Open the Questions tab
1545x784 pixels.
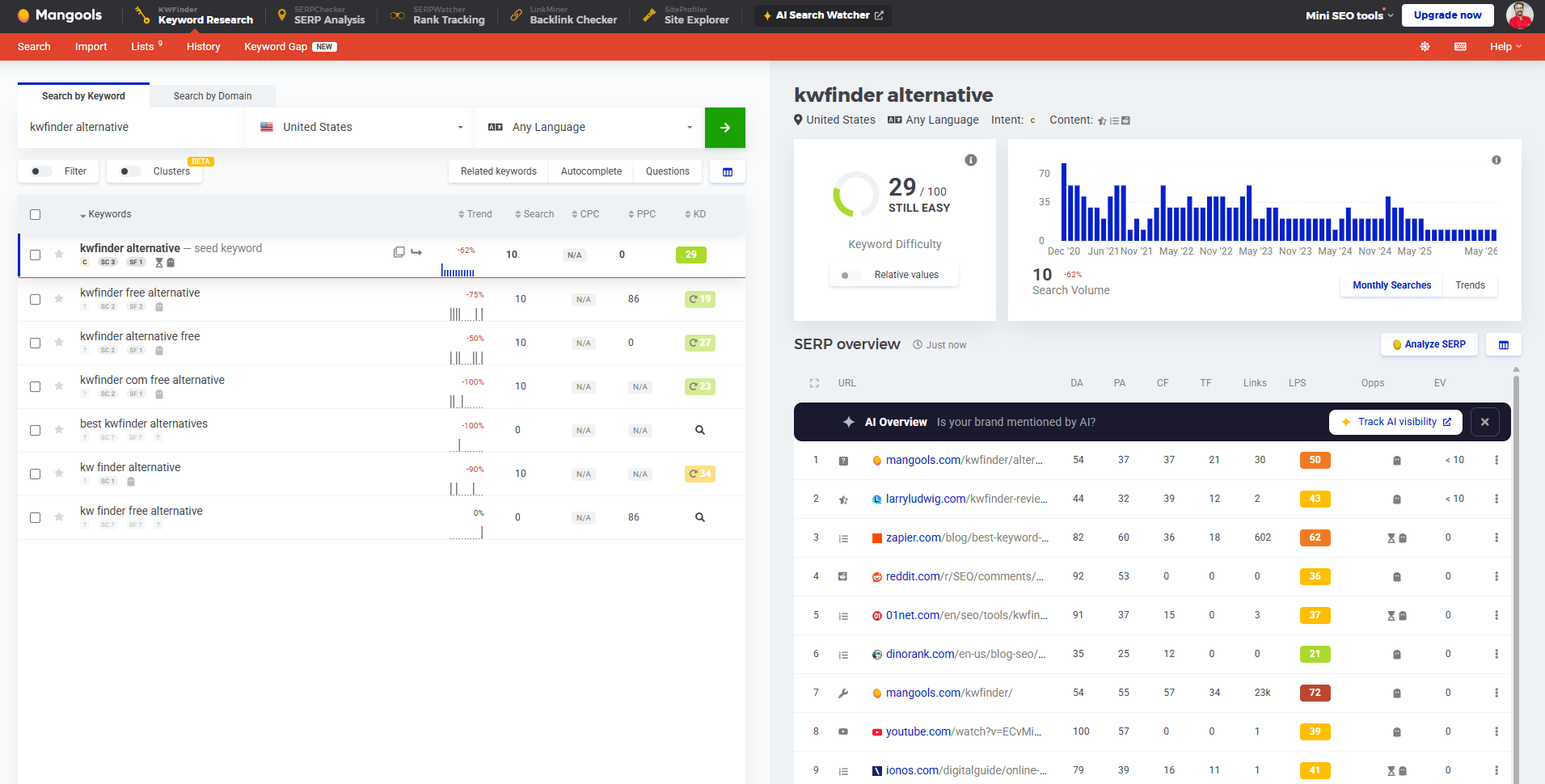tap(668, 171)
